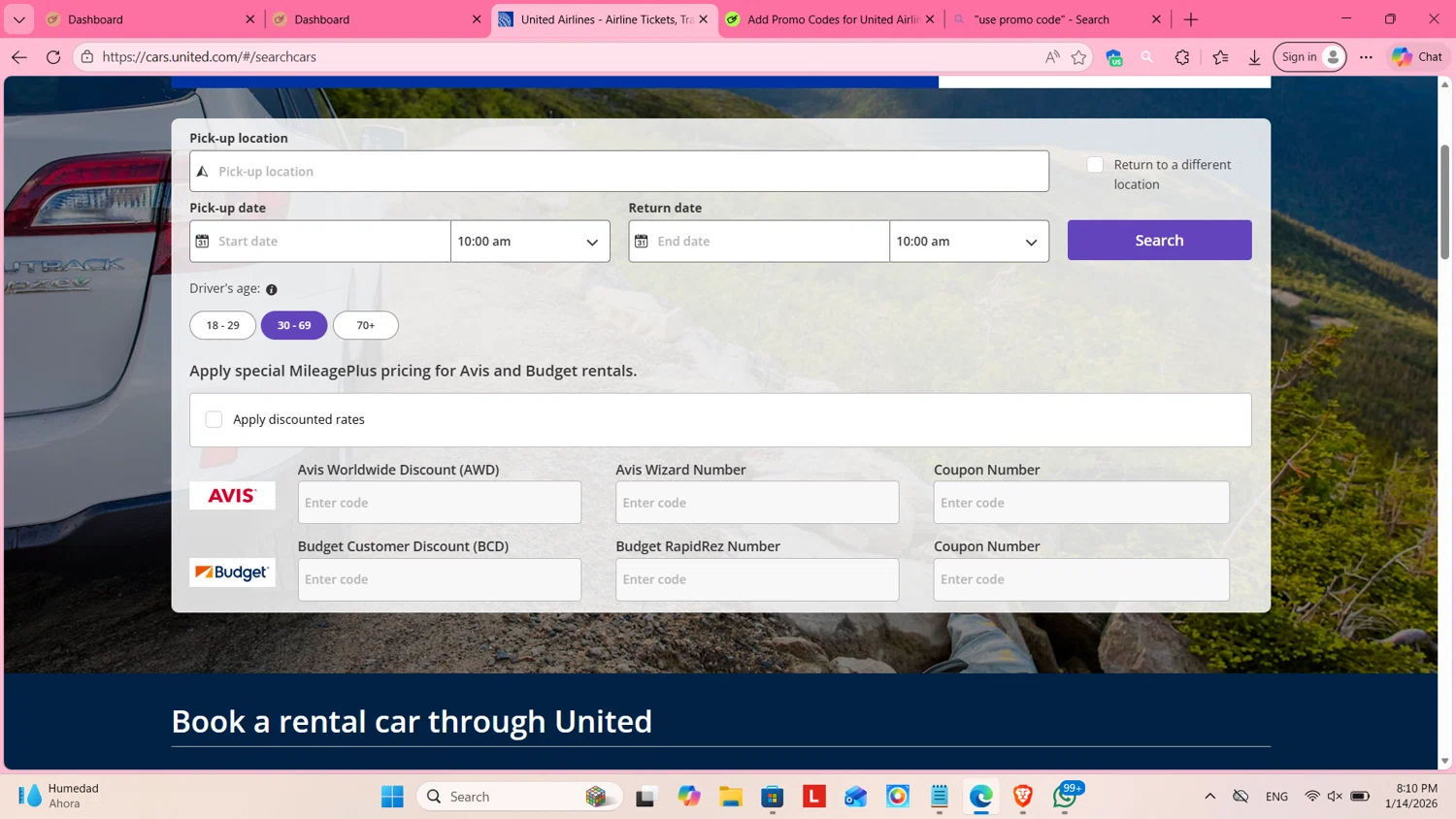The image size is (1456, 819).
Task: Open browser Extensions puzzle icon
Action: pyautogui.click(x=1182, y=57)
